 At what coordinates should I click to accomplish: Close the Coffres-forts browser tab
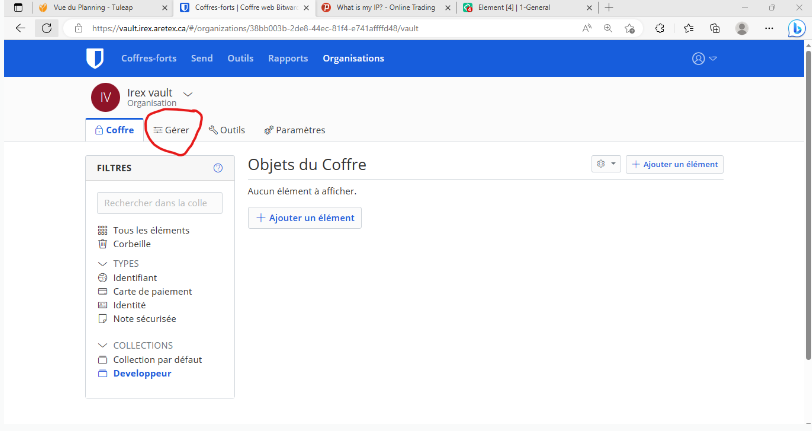pos(306,8)
